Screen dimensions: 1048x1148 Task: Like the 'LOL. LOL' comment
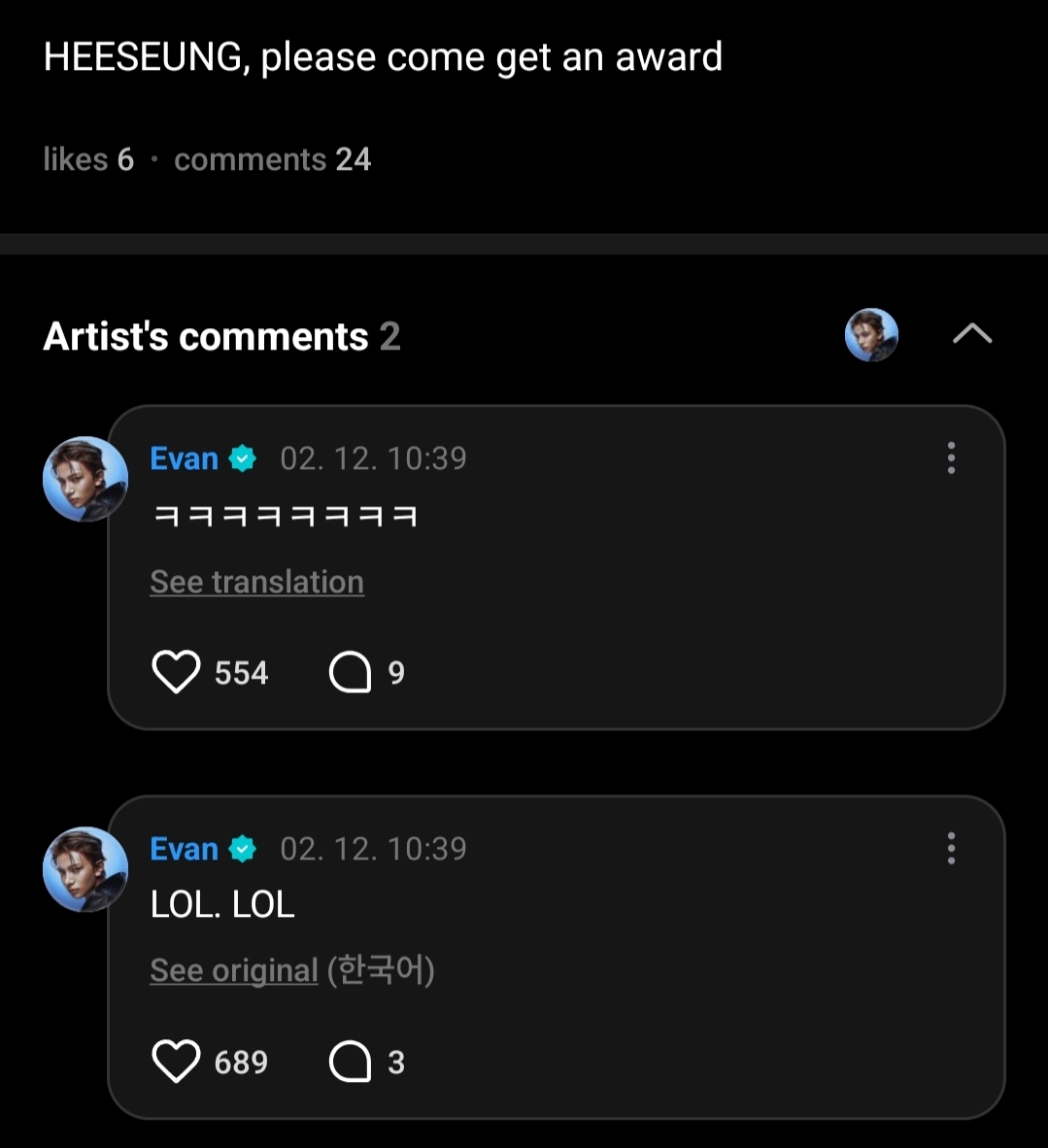(176, 1062)
